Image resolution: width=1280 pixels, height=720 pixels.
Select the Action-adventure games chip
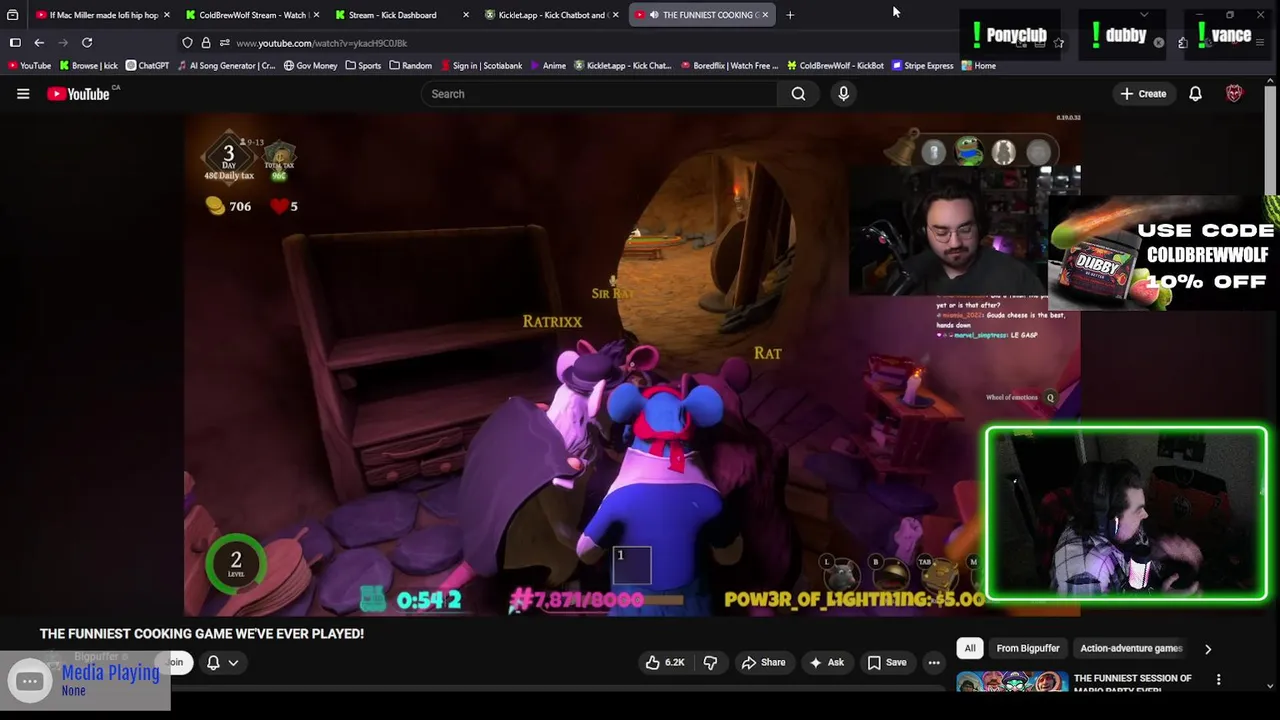[x=1131, y=648]
